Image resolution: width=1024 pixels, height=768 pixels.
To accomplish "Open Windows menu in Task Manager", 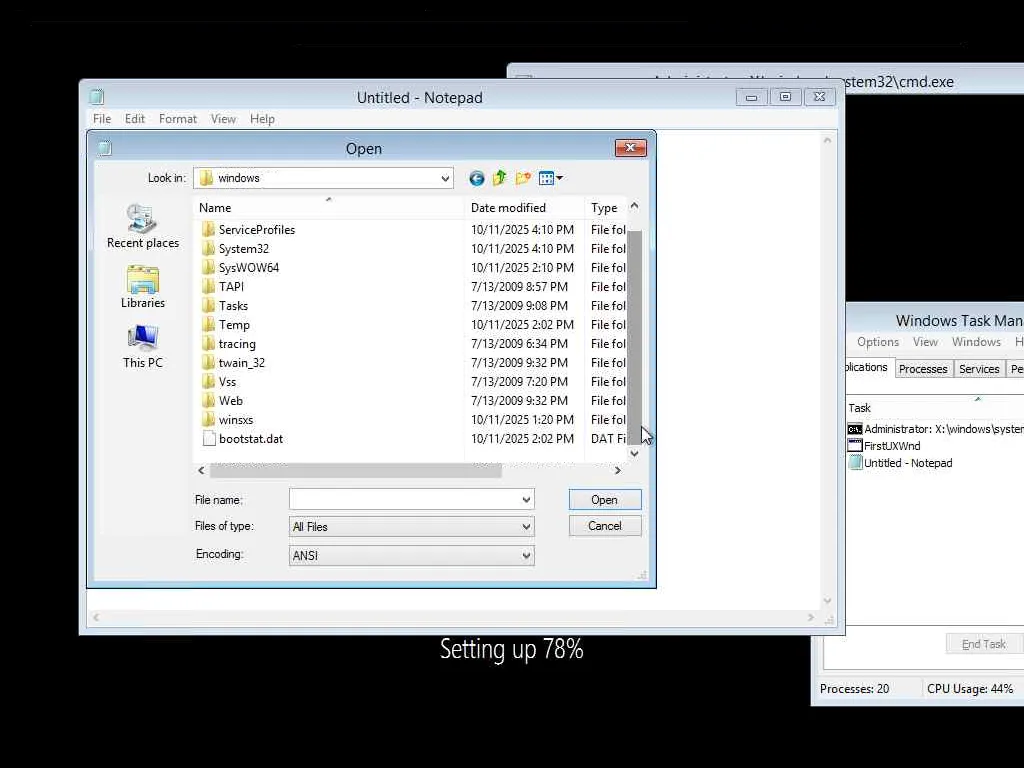I will [x=976, y=342].
